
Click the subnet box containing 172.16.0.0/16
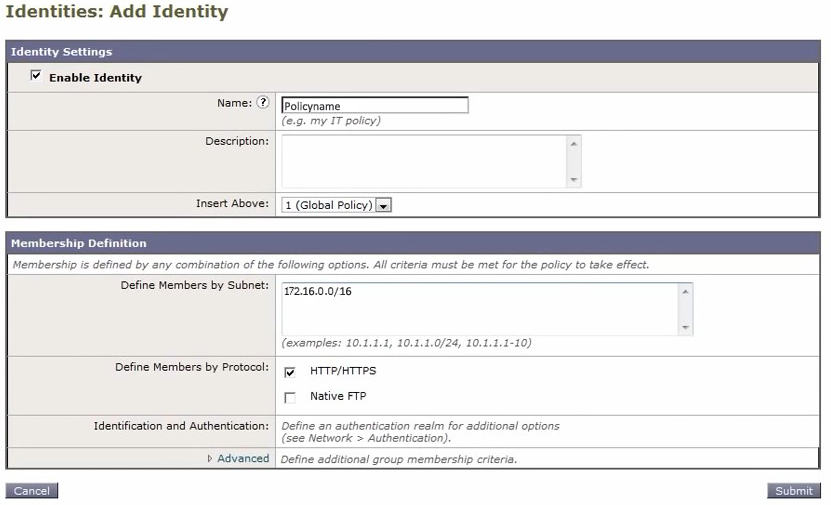(480, 308)
